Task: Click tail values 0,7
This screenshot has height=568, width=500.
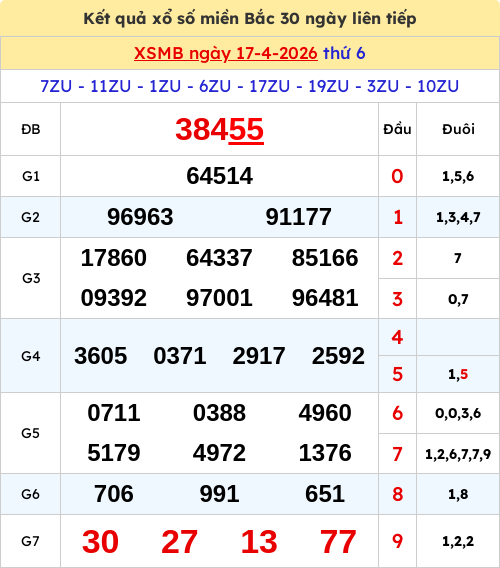Action: click(x=458, y=299)
